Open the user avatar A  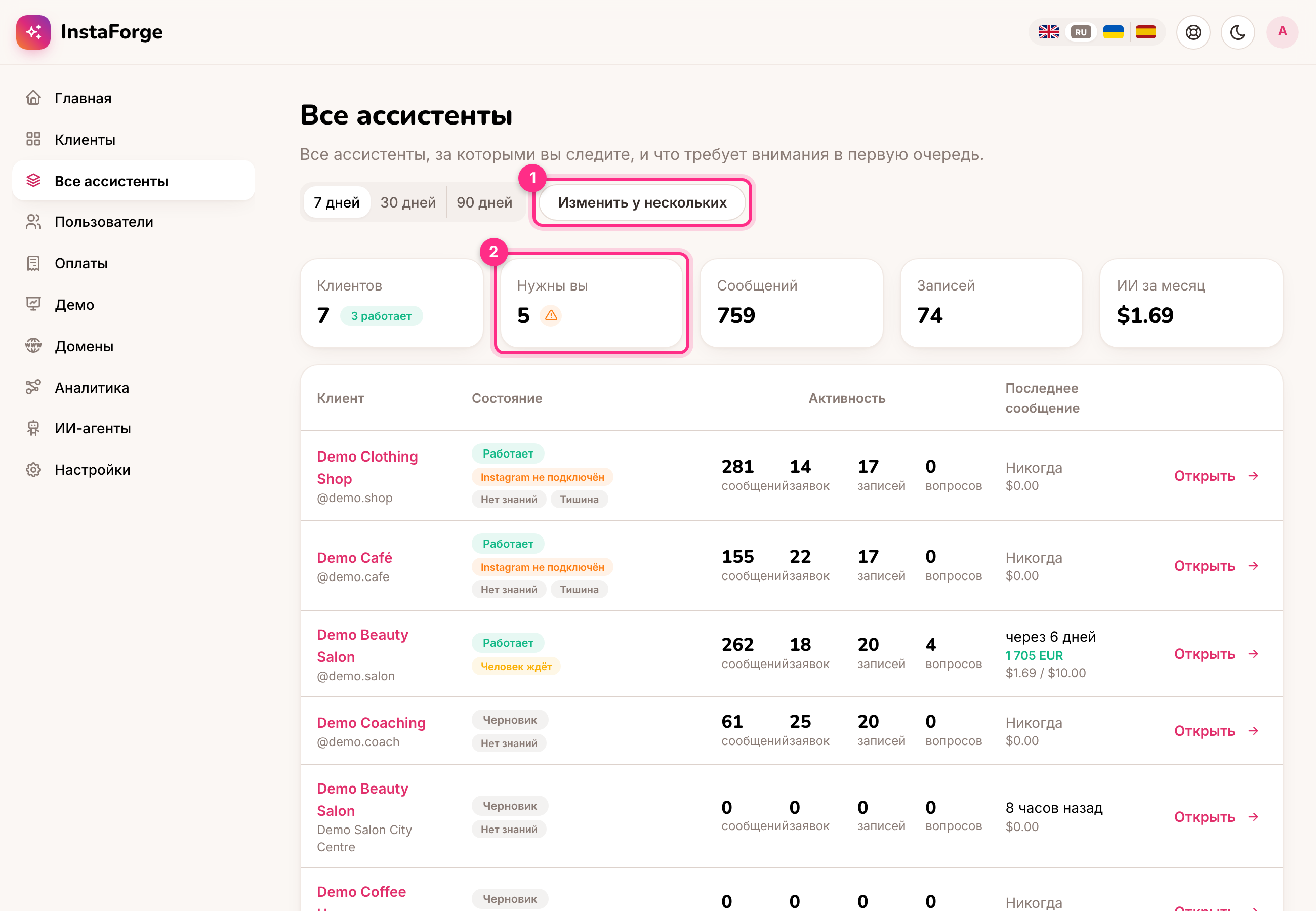[x=1282, y=32]
